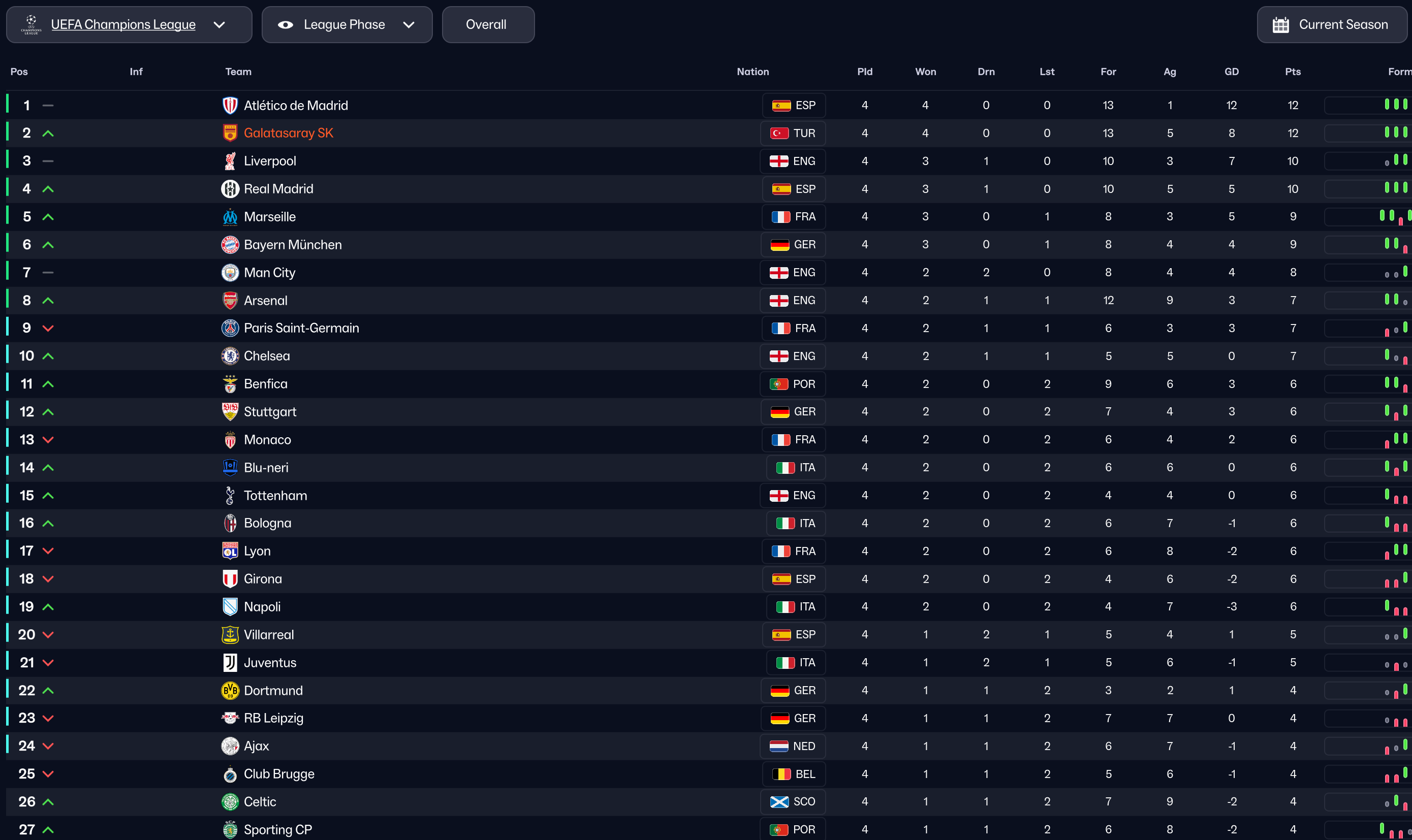The image size is (1412, 840).
Task: Open the Galatasaray SK team link
Action: tap(288, 133)
